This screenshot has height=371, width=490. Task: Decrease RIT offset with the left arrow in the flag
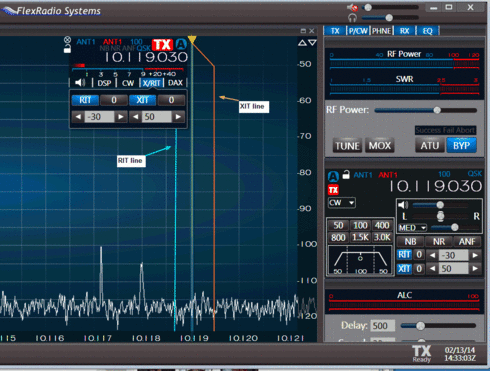78,117
